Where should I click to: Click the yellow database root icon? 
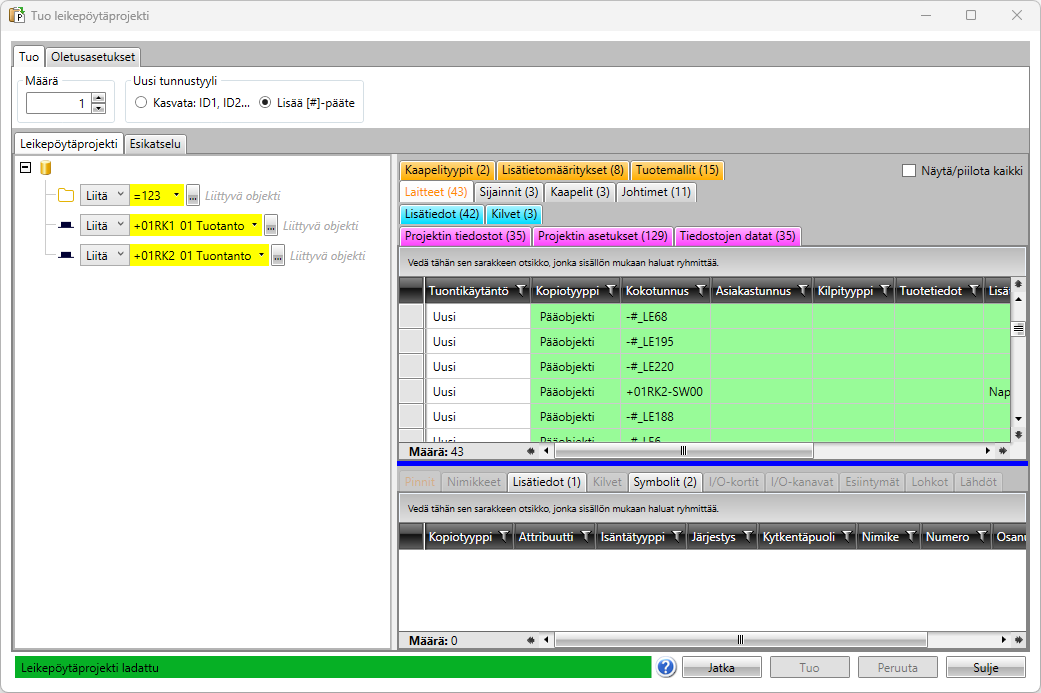pos(45,169)
